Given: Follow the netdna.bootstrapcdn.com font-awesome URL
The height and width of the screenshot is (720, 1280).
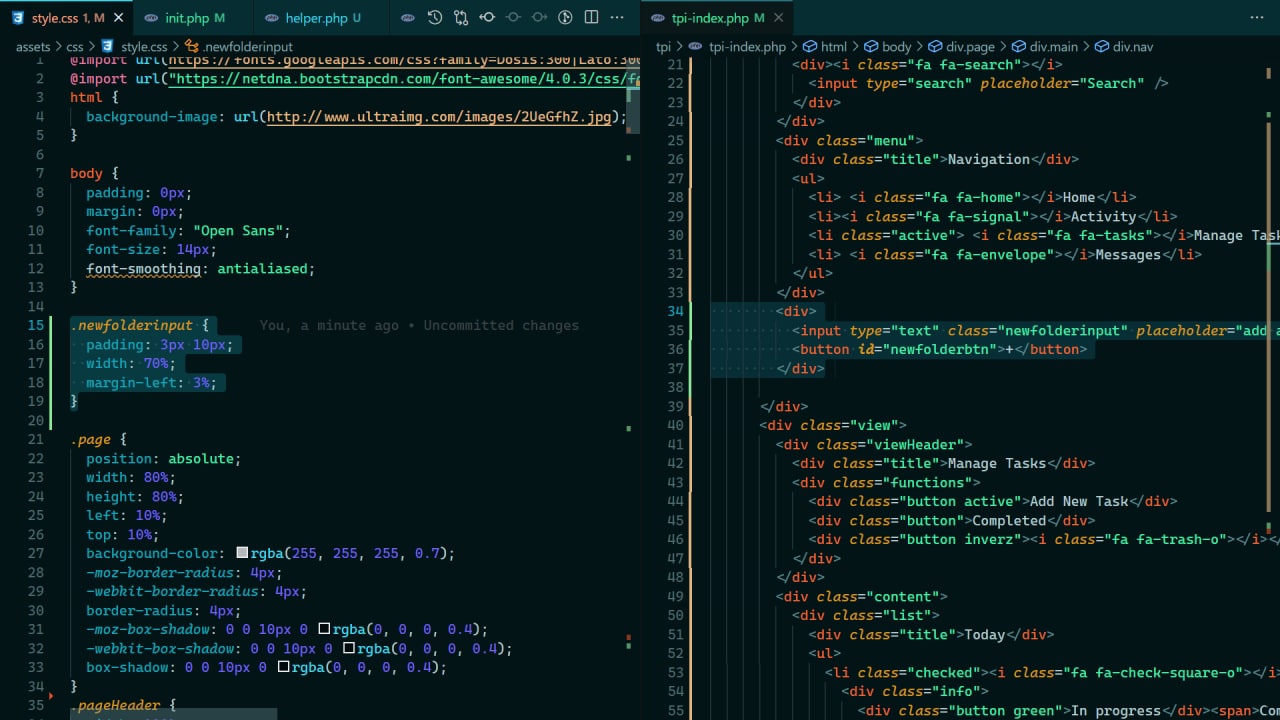Looking at the screenshot, I should click(x=404, y=79).
